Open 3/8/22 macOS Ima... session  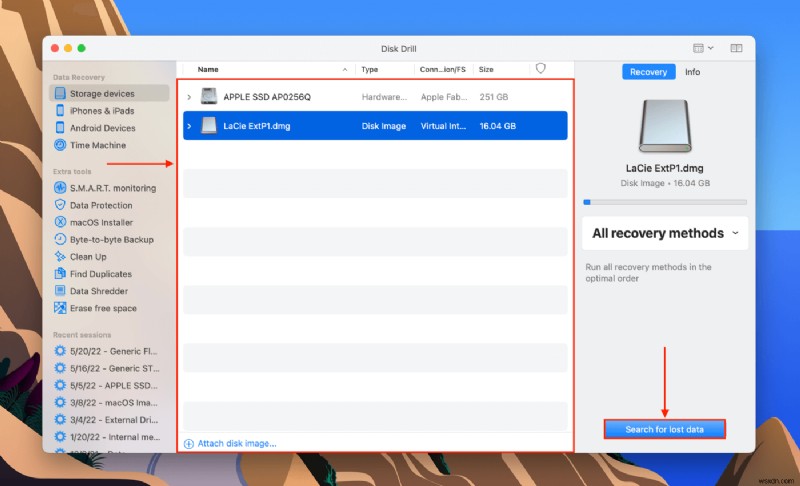[x=113, y=403]
